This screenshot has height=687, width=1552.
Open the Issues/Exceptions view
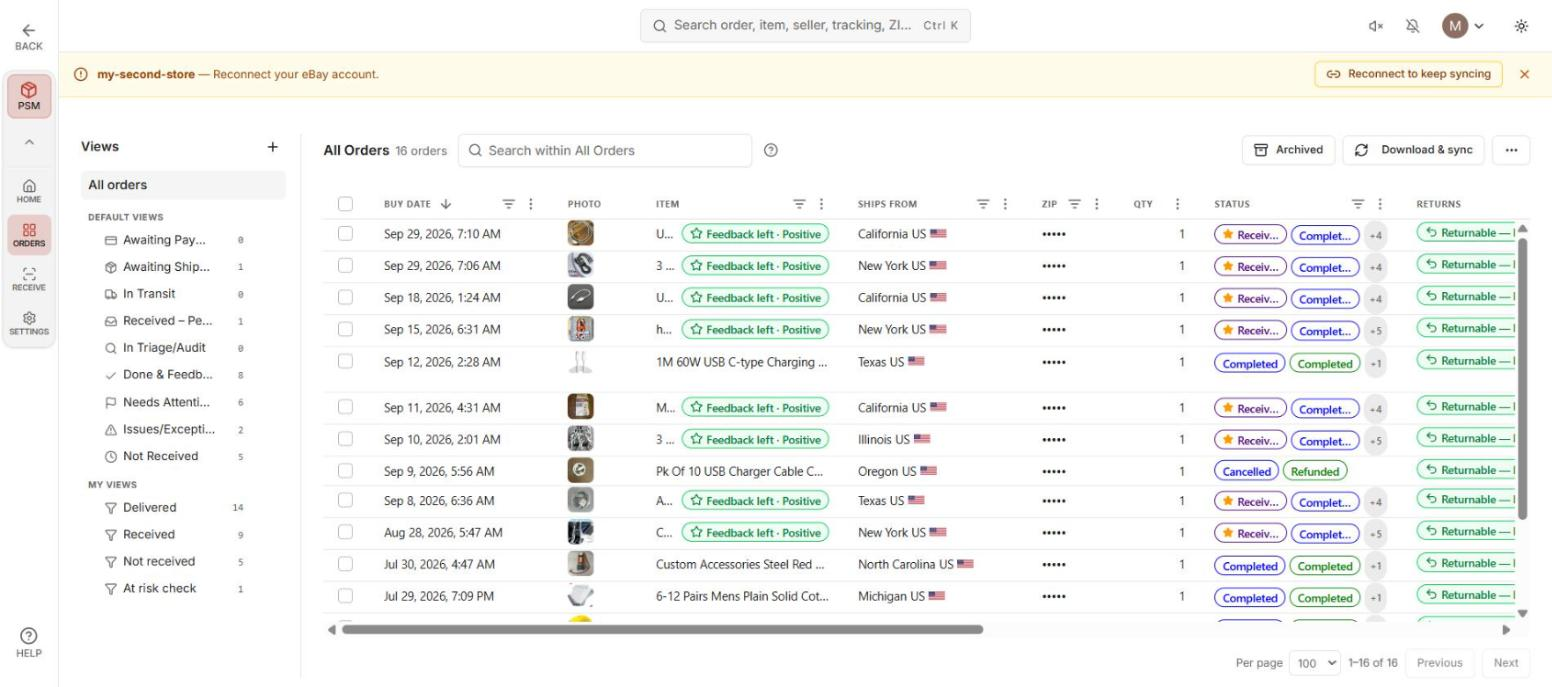pyautogui.click(x=176, y=429)
